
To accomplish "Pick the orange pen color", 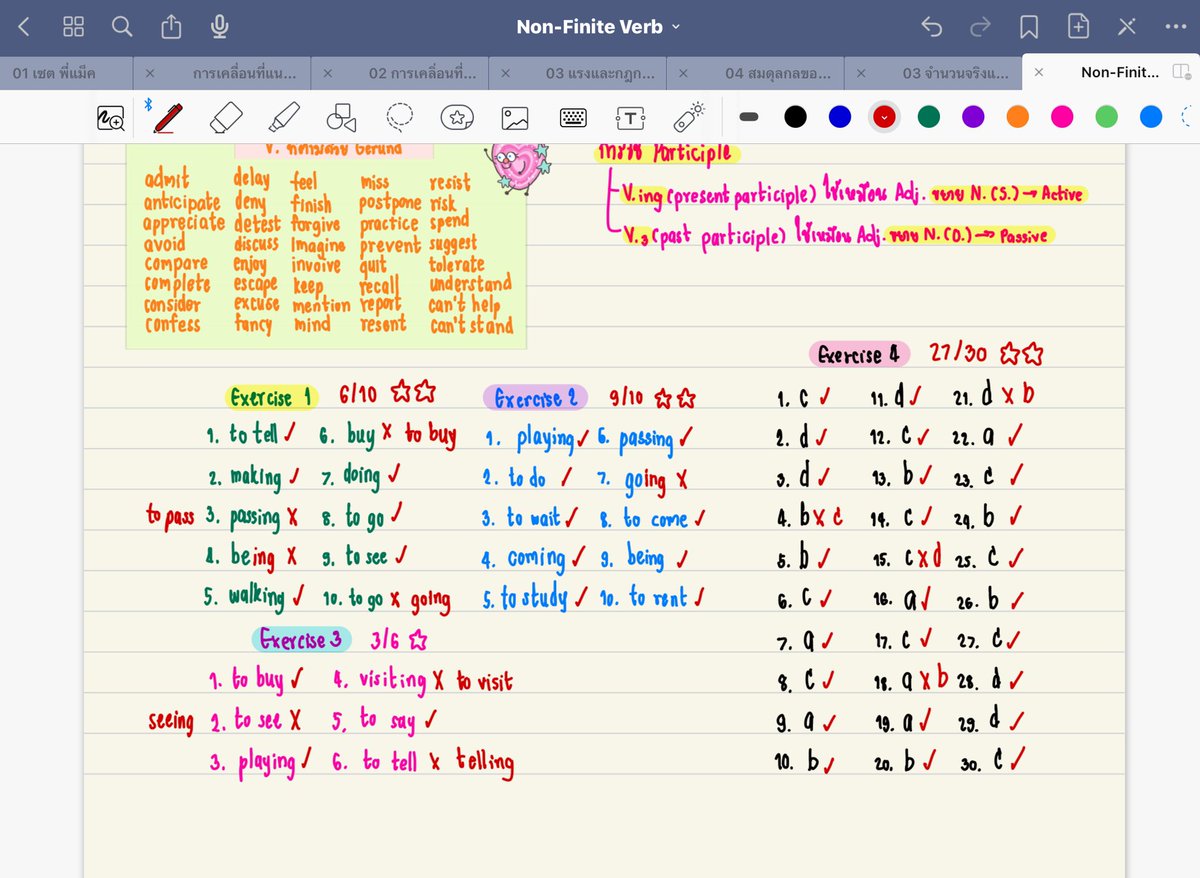I will coord(1018,117).
